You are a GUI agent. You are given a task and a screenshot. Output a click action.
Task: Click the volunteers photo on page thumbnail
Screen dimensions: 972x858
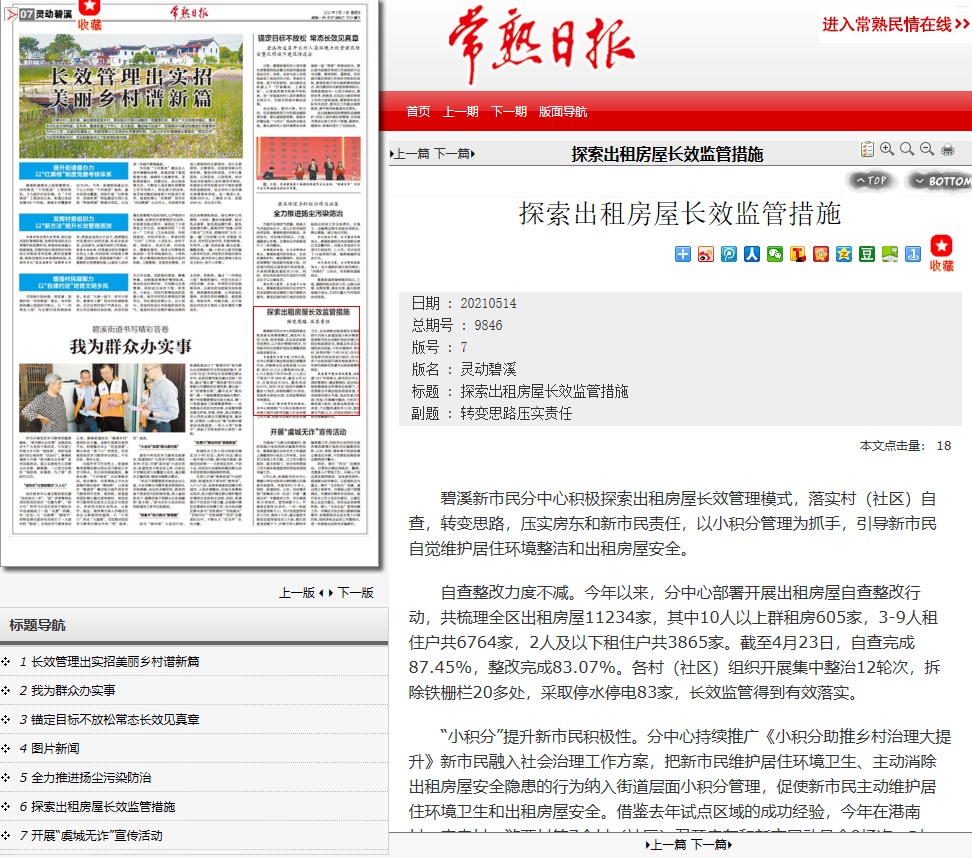(x=102, y=397)
